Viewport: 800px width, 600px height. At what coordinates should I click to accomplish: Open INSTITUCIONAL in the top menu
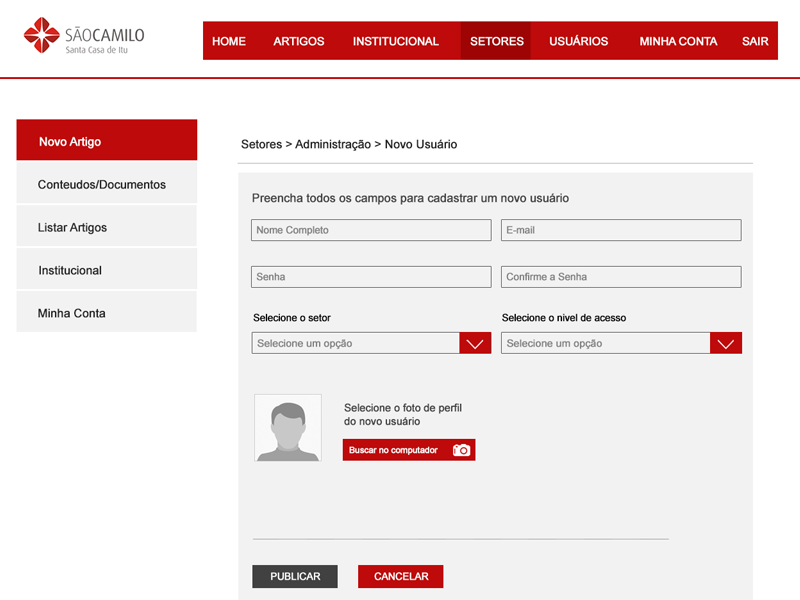coord(396,41)
